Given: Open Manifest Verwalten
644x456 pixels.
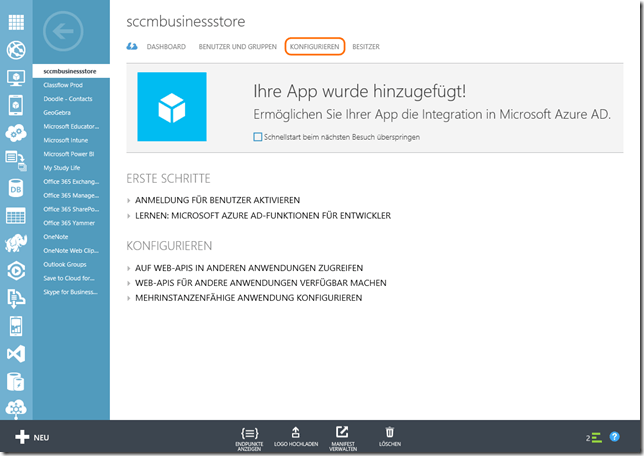Looking at the screenshot, I should [343, 432].
